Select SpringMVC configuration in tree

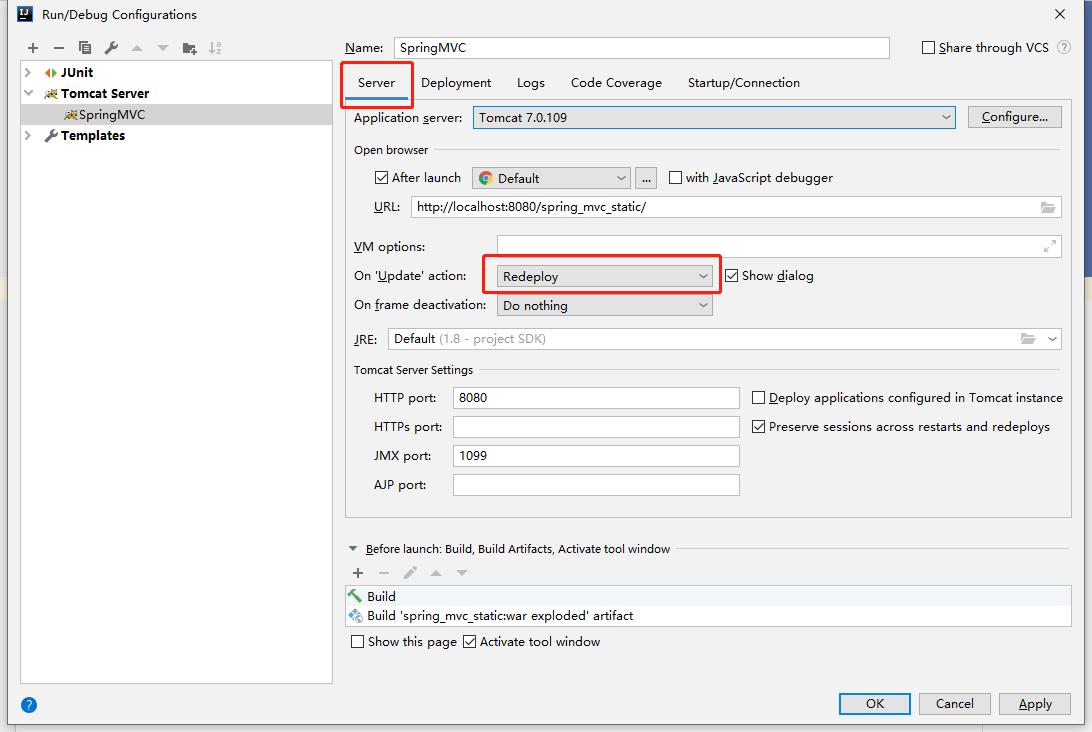point(176,114)
